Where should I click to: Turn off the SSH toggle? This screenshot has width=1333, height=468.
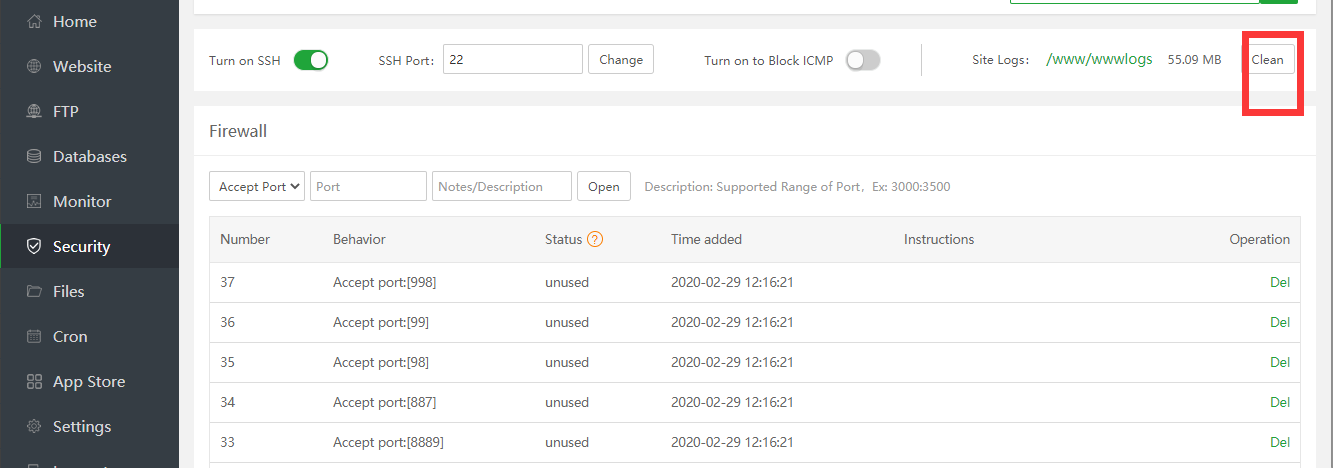[x=311, y=60]
